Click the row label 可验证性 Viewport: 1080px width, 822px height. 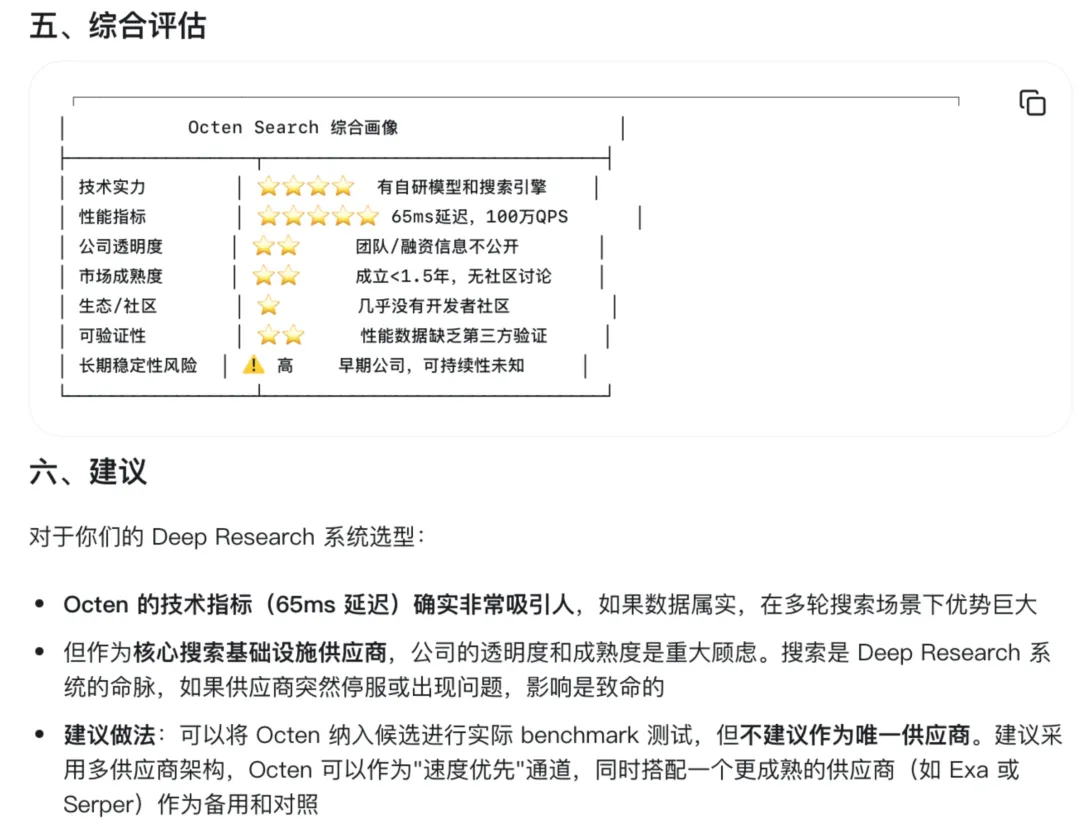point(112,335)
